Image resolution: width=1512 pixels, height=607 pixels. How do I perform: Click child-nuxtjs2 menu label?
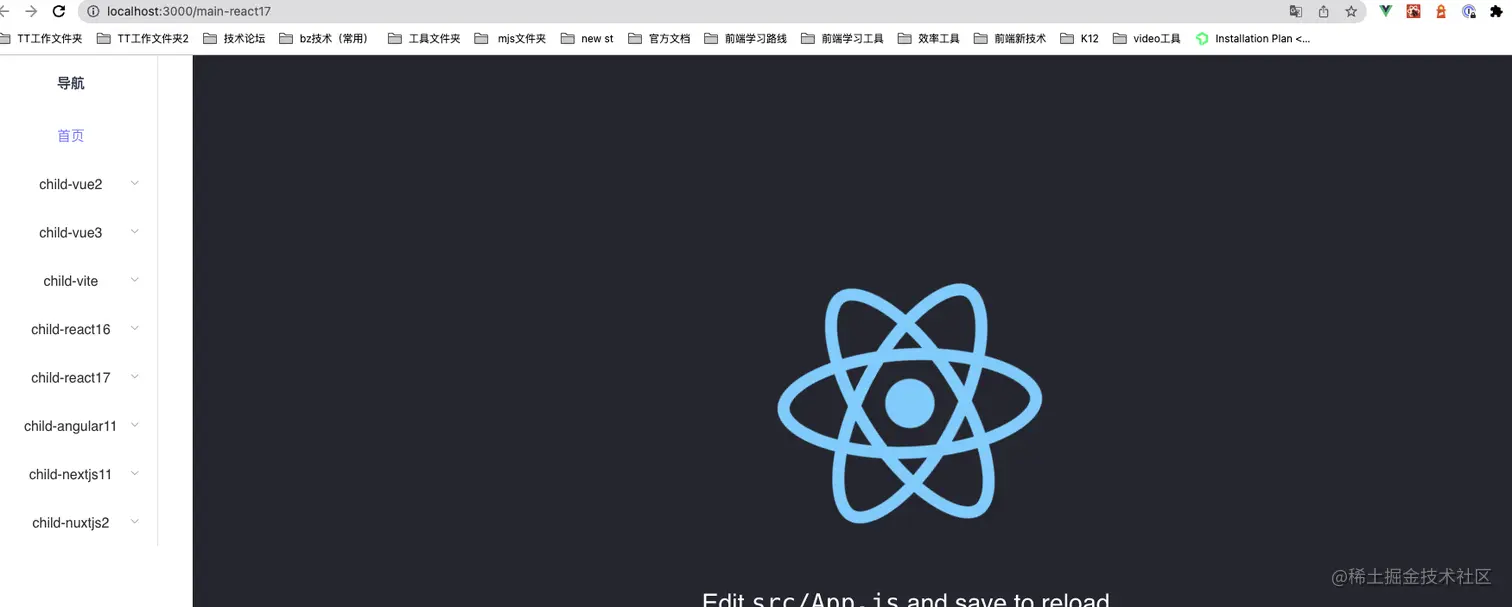[71, 523]
